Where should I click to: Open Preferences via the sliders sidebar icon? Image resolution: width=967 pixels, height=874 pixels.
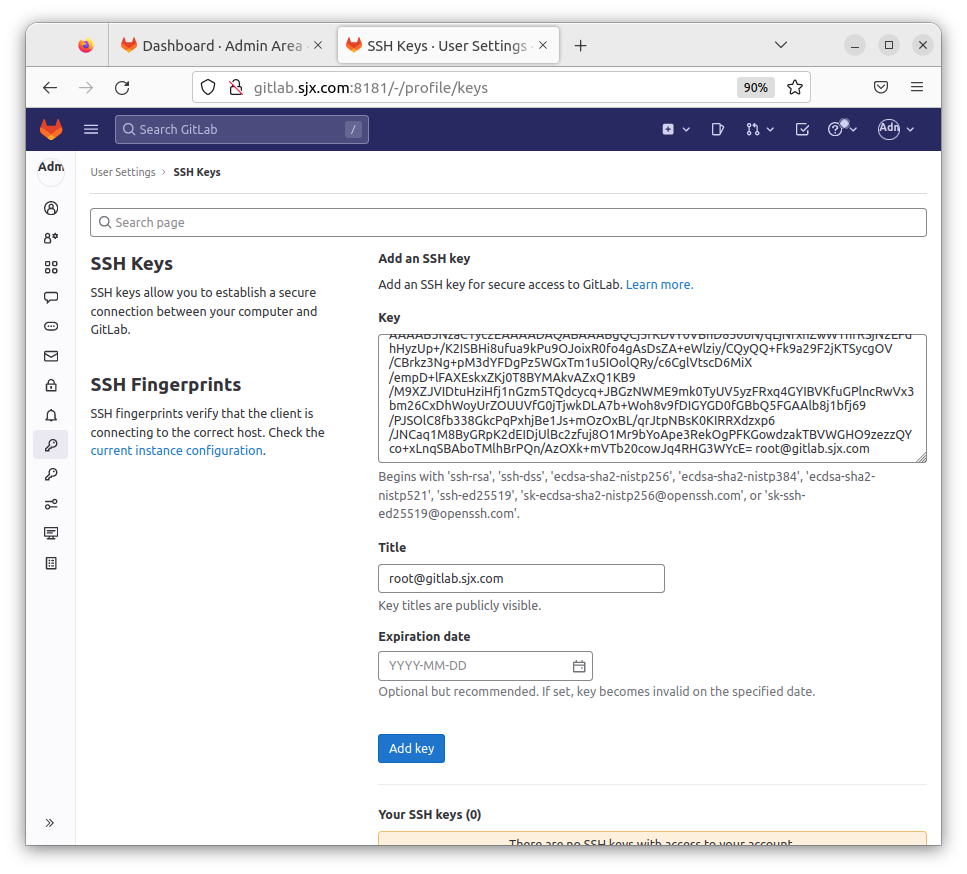(51, 504)
